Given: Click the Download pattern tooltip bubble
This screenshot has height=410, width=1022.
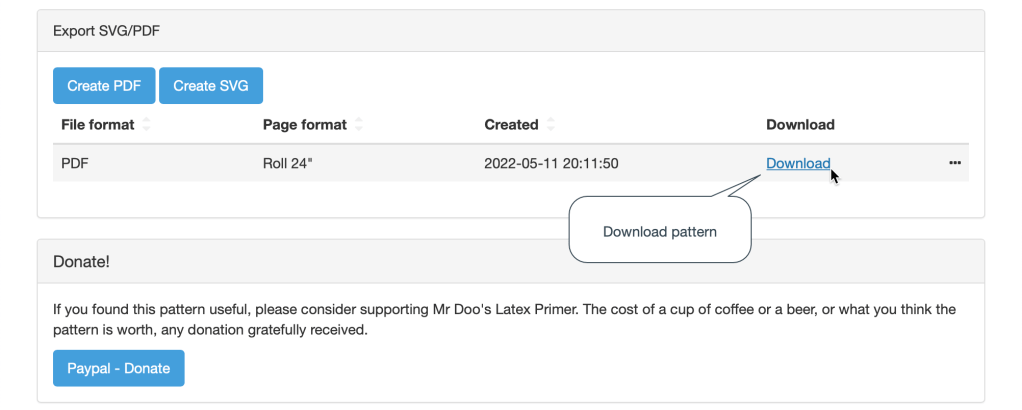Looking at the screenshot, I should [x=660, y=232].
